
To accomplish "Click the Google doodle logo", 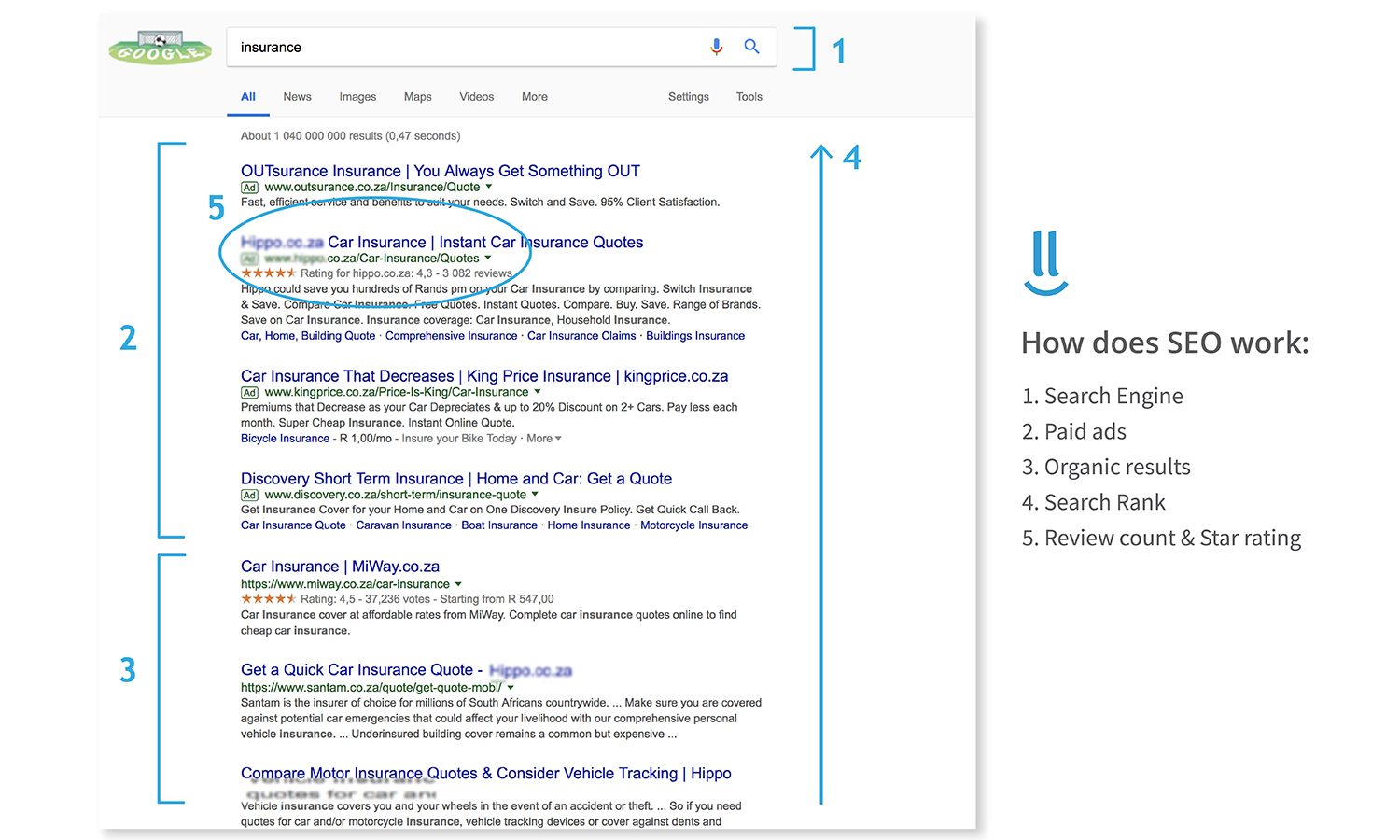I will pos(160,49).
